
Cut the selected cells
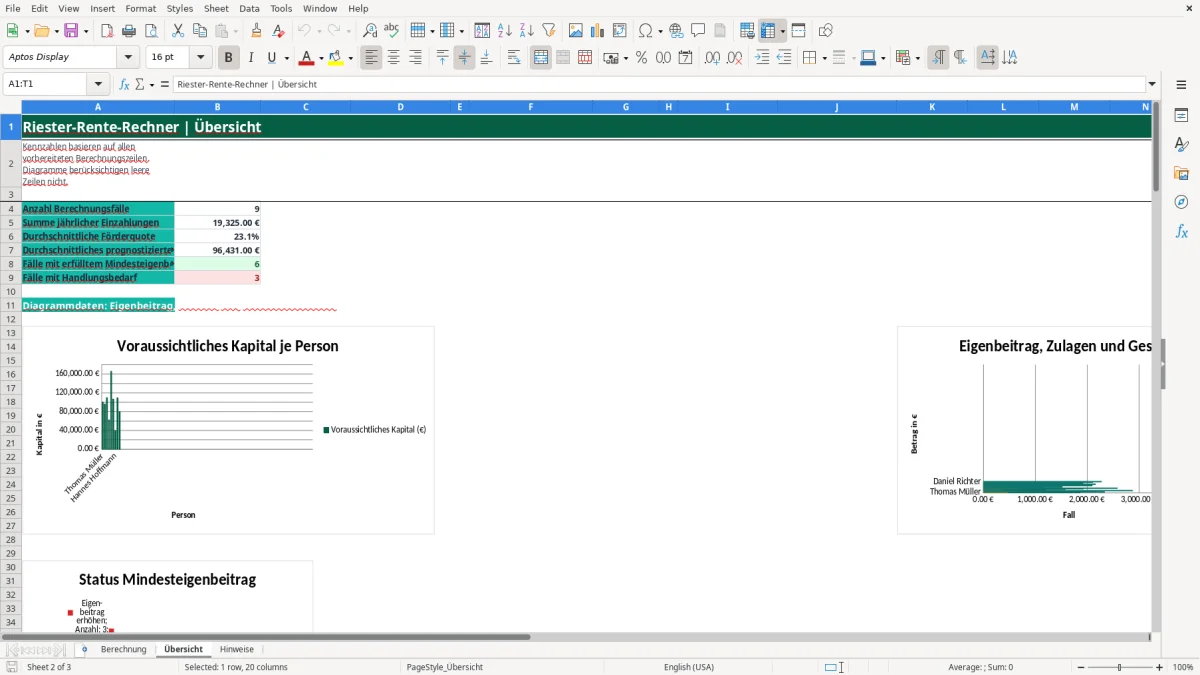click(x=177, y=31)
